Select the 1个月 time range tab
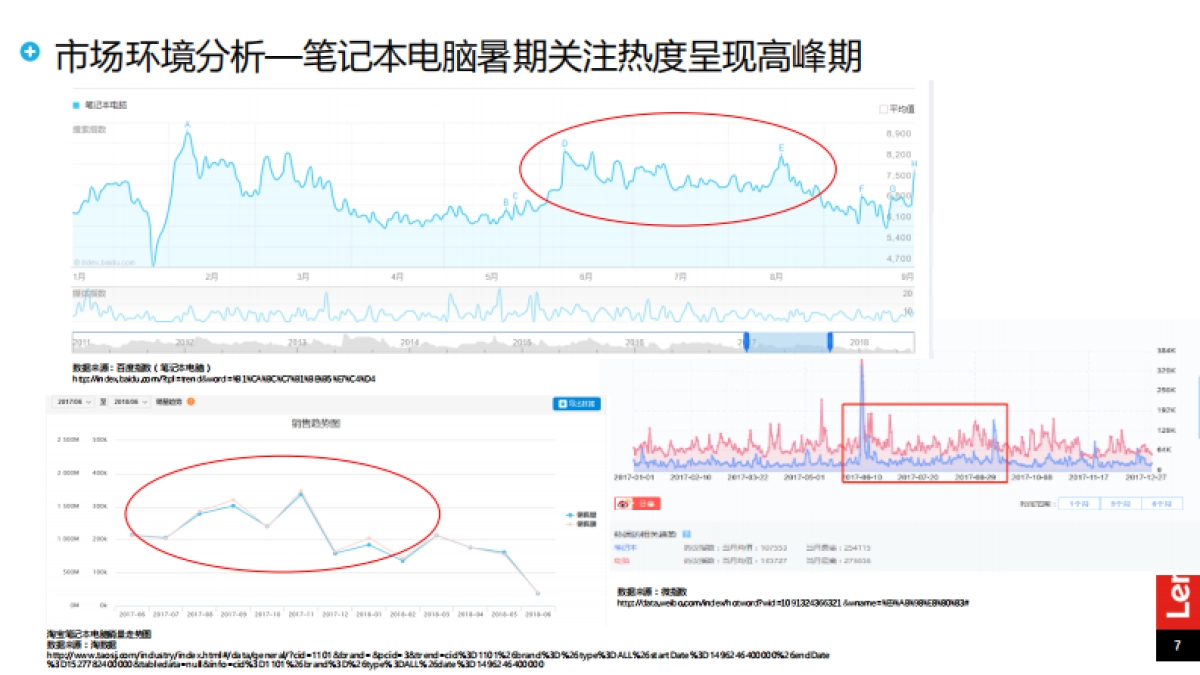The image size is (1200, 675). 1077,502
